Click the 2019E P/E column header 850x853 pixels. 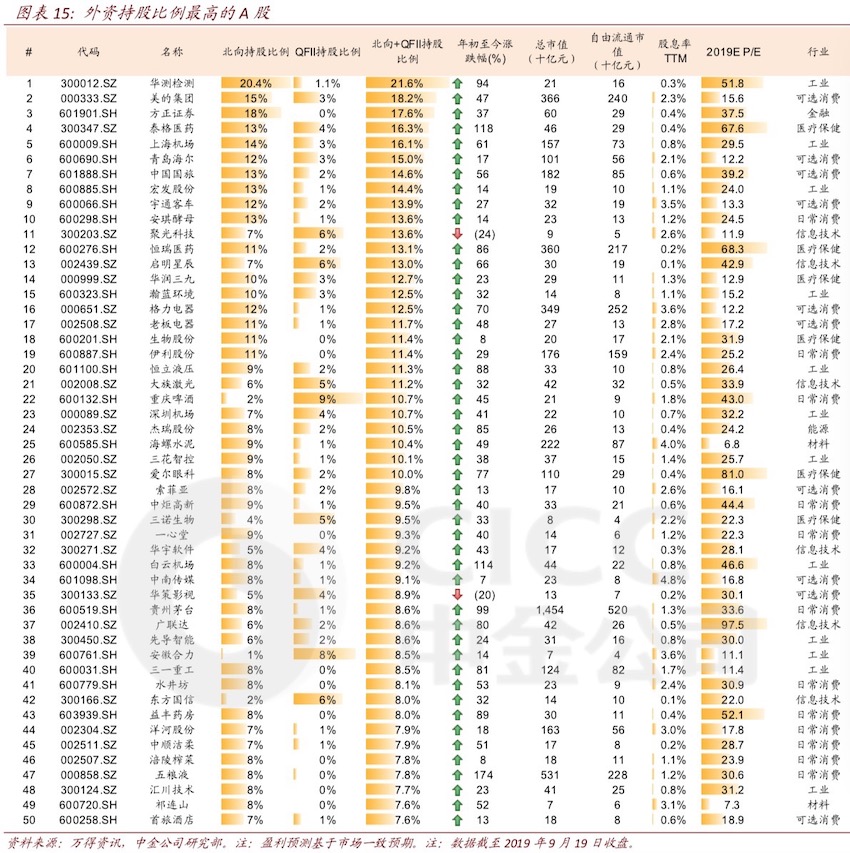(x=733, y=52)
